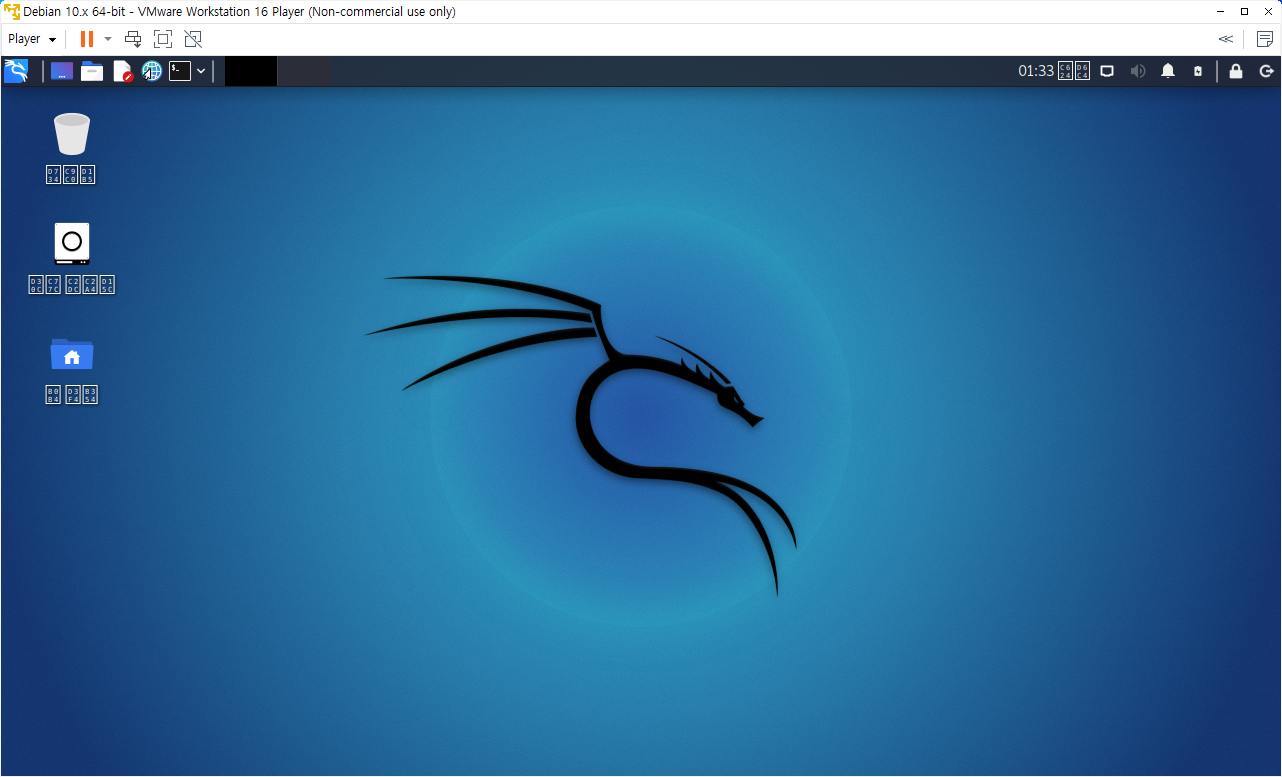Expand the terminal launcher dropdown arrow
1282x777 pixels.
pyautogui.click(x=201, y=71)
